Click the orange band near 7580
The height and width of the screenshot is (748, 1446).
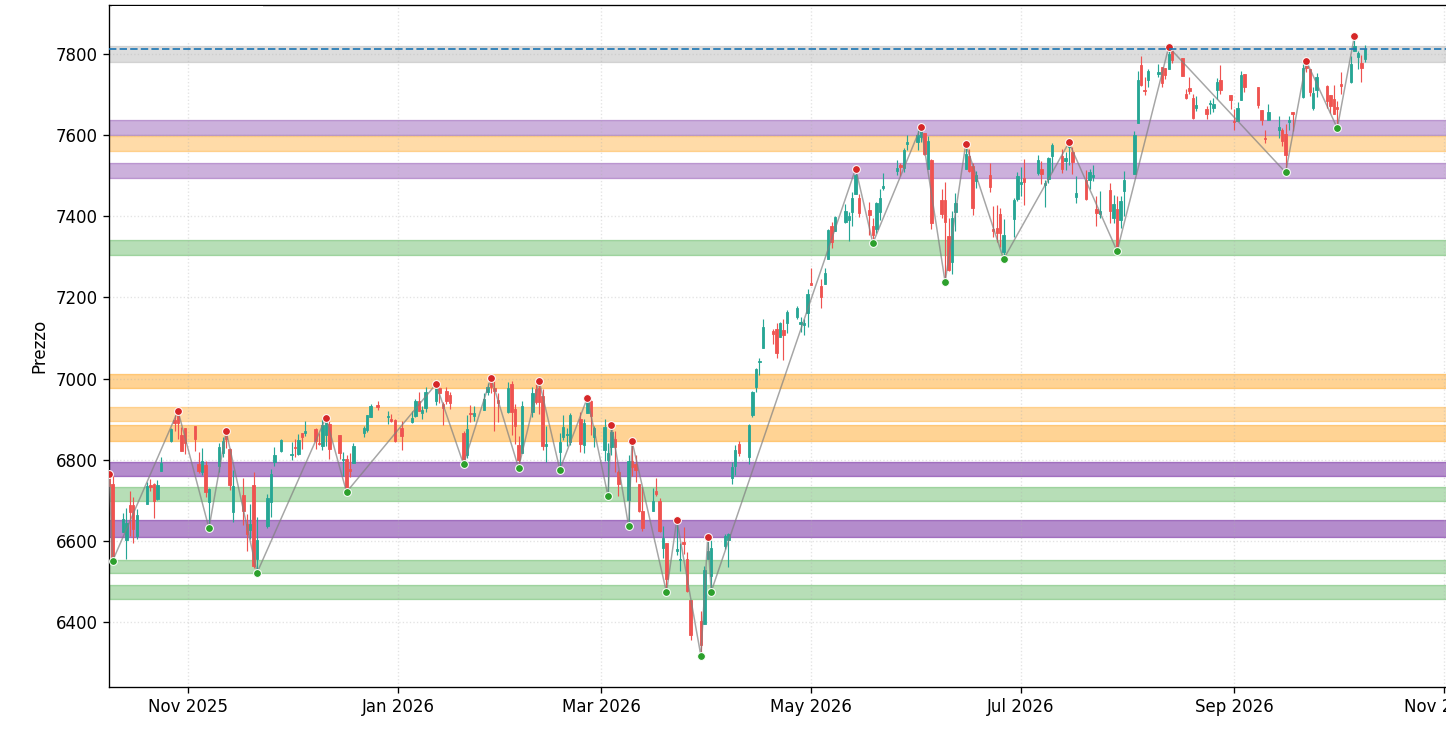[777, 143]
